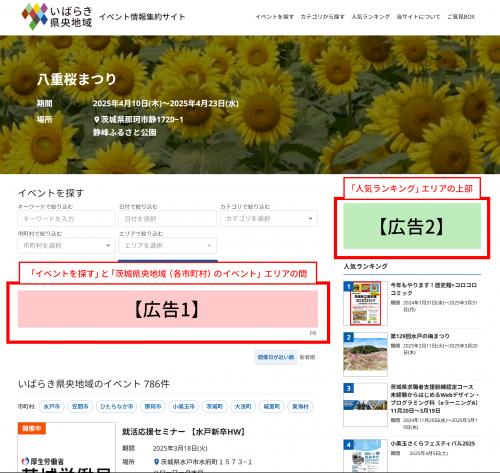
Task: Click the event date 2025年3月18日(火)
Action: (x=180, y=449)
